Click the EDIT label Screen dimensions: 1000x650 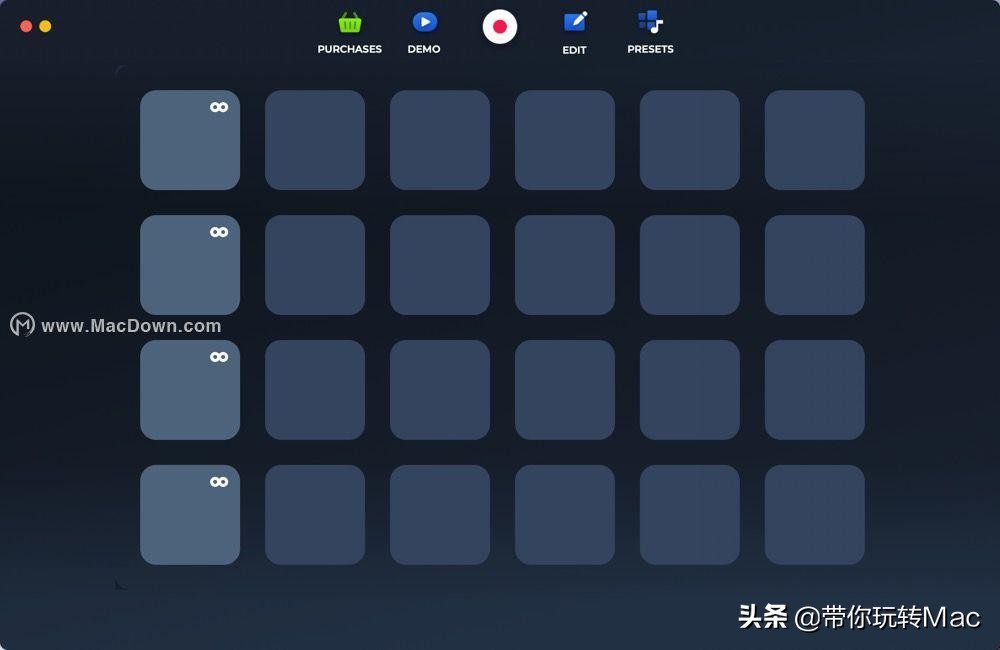[x=574, y=48]
